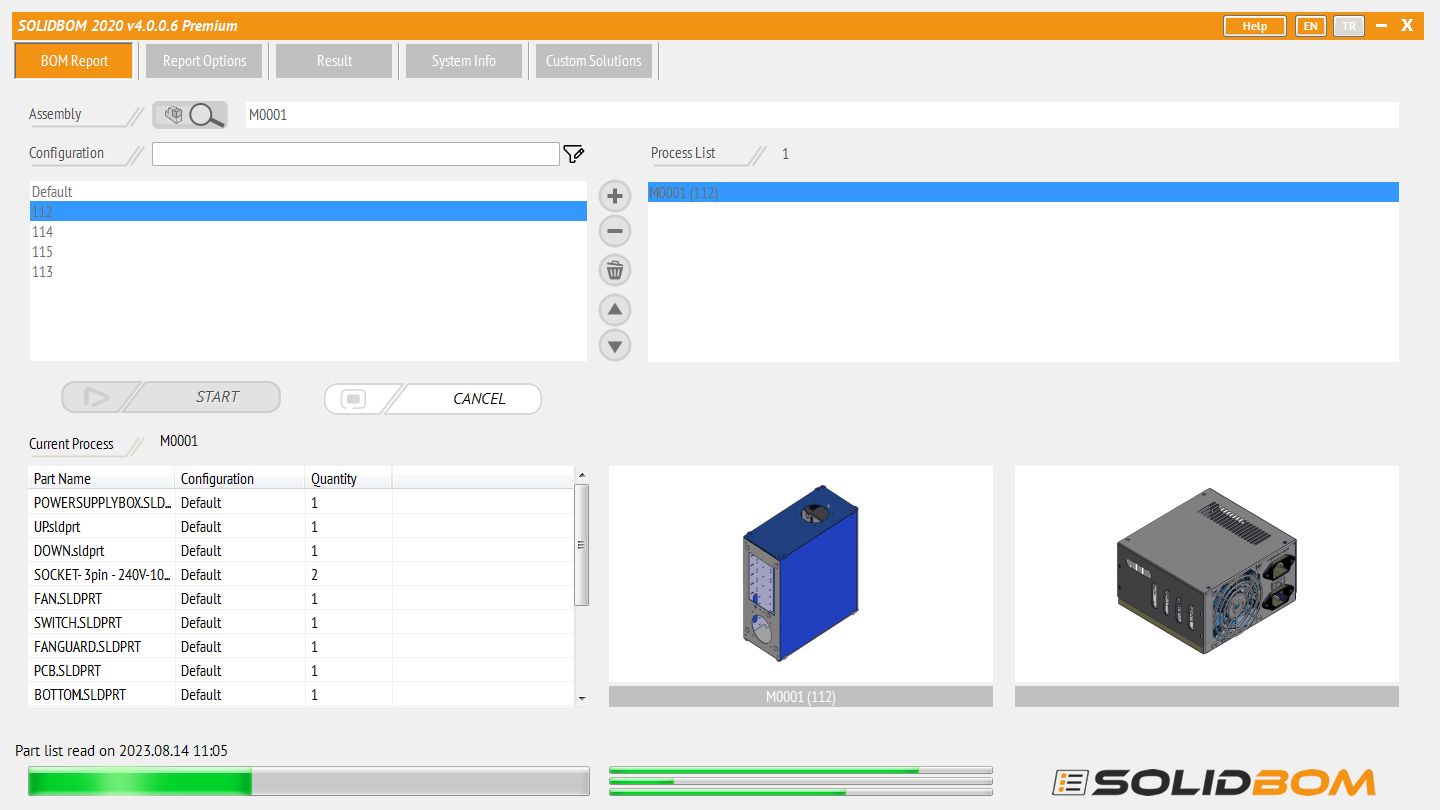The height and width of the screenshot is (810, 1440).
Task: Click the Part Name column header
Action: click(102, 479)
